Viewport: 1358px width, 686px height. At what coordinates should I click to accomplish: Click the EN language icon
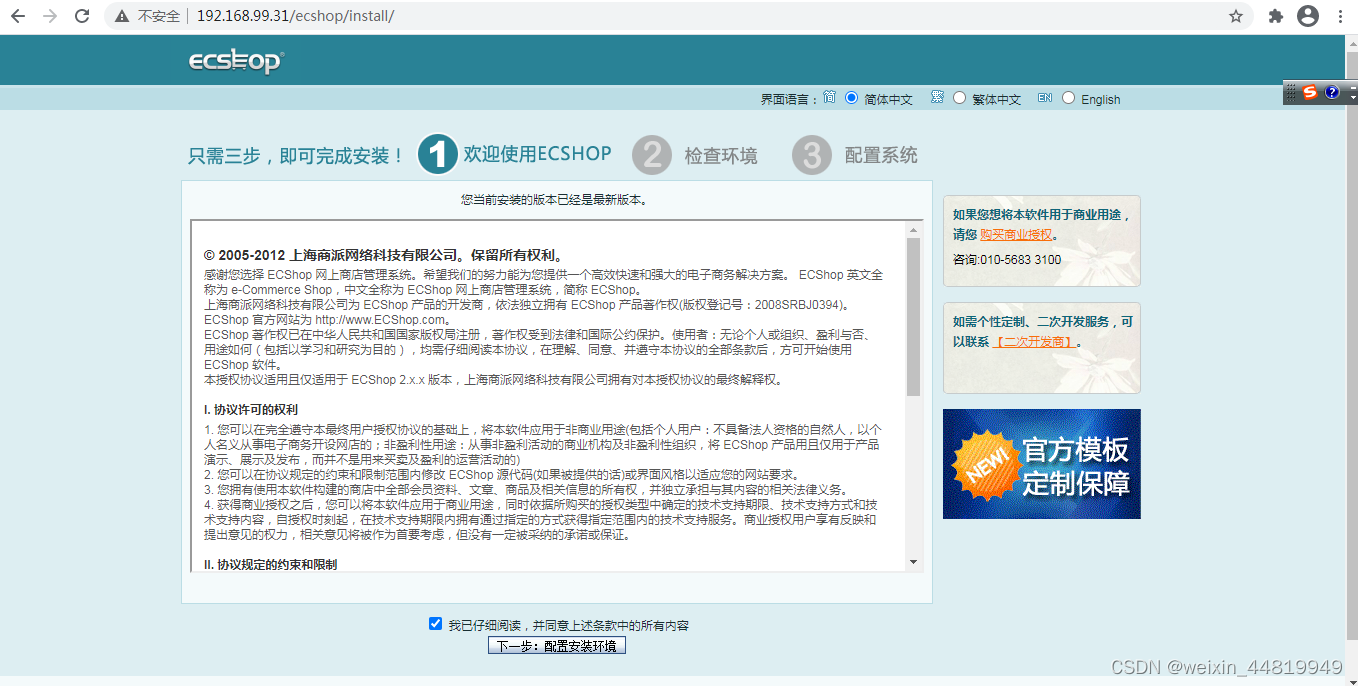click(1045, 98)
